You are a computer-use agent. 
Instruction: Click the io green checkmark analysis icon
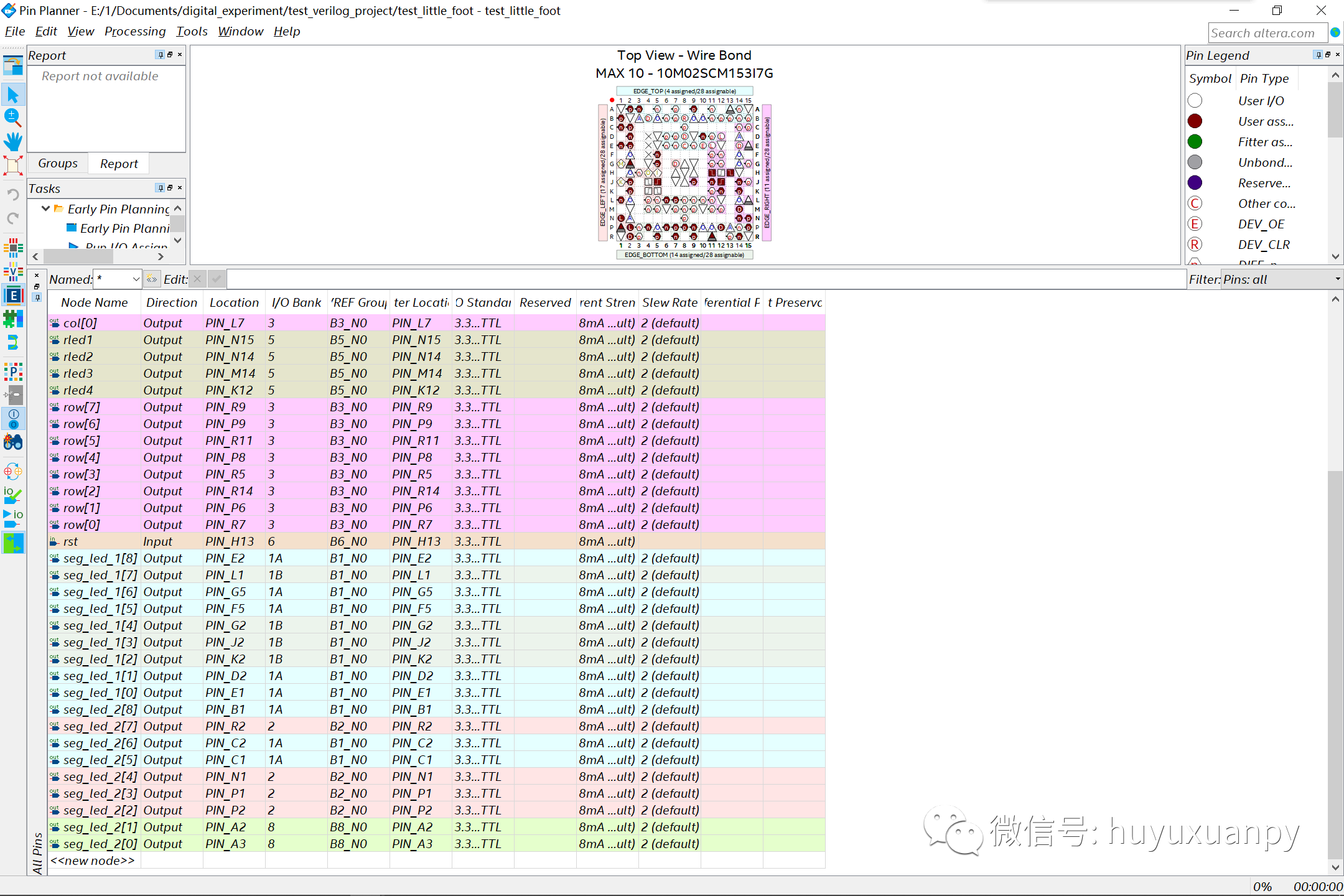pyautogui.click(x=13, y=495)
